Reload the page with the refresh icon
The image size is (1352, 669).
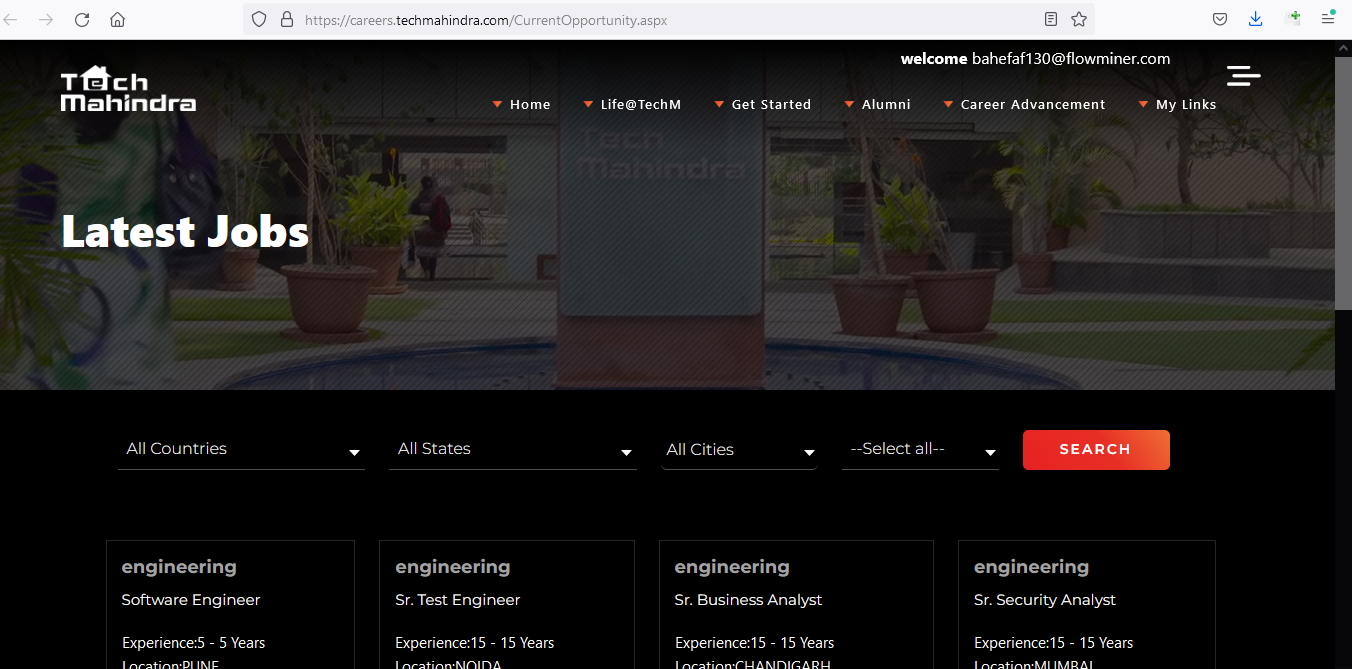pyautogui.click(x=82, y=19)
